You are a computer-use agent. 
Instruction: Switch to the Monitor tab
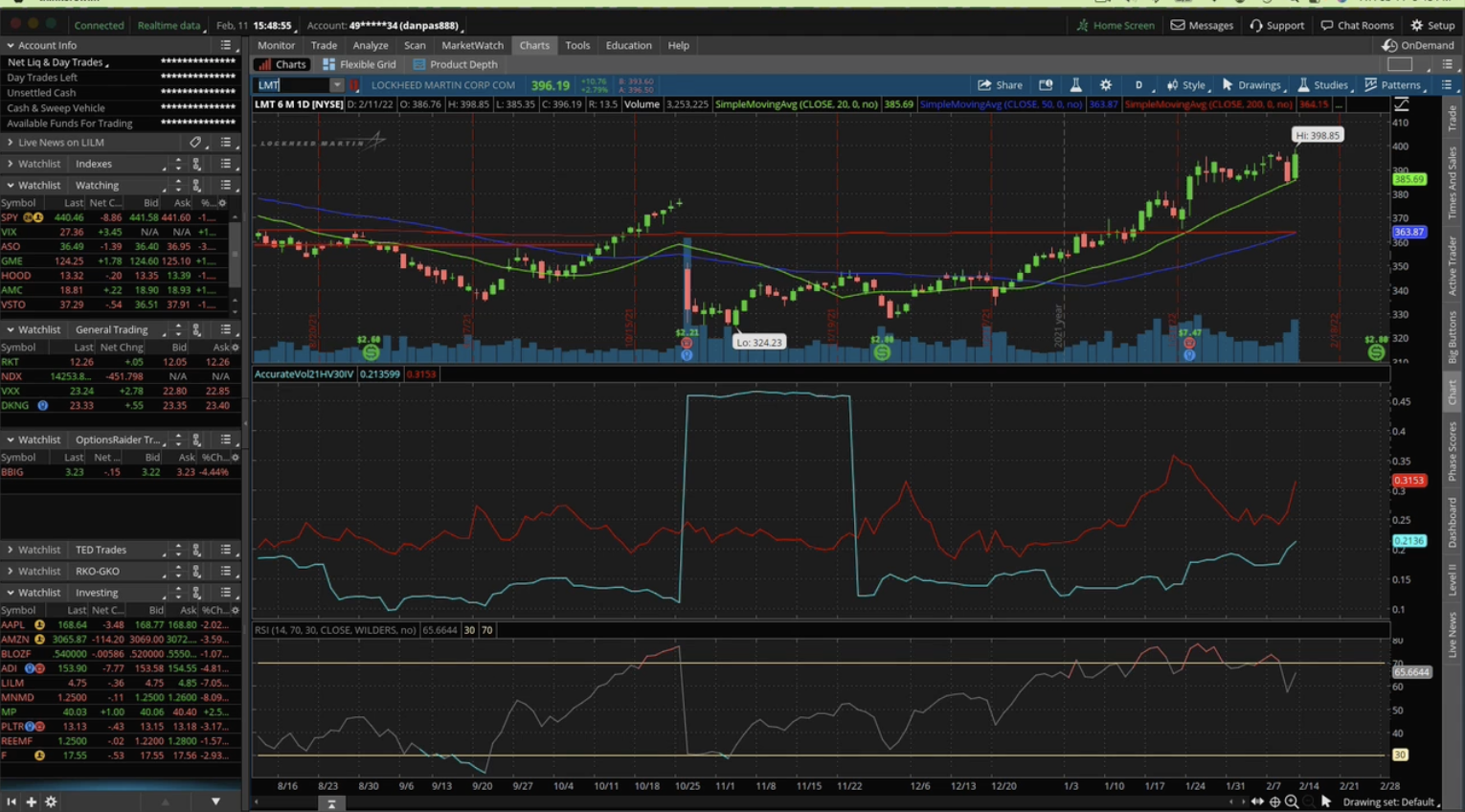pos(276,45)
